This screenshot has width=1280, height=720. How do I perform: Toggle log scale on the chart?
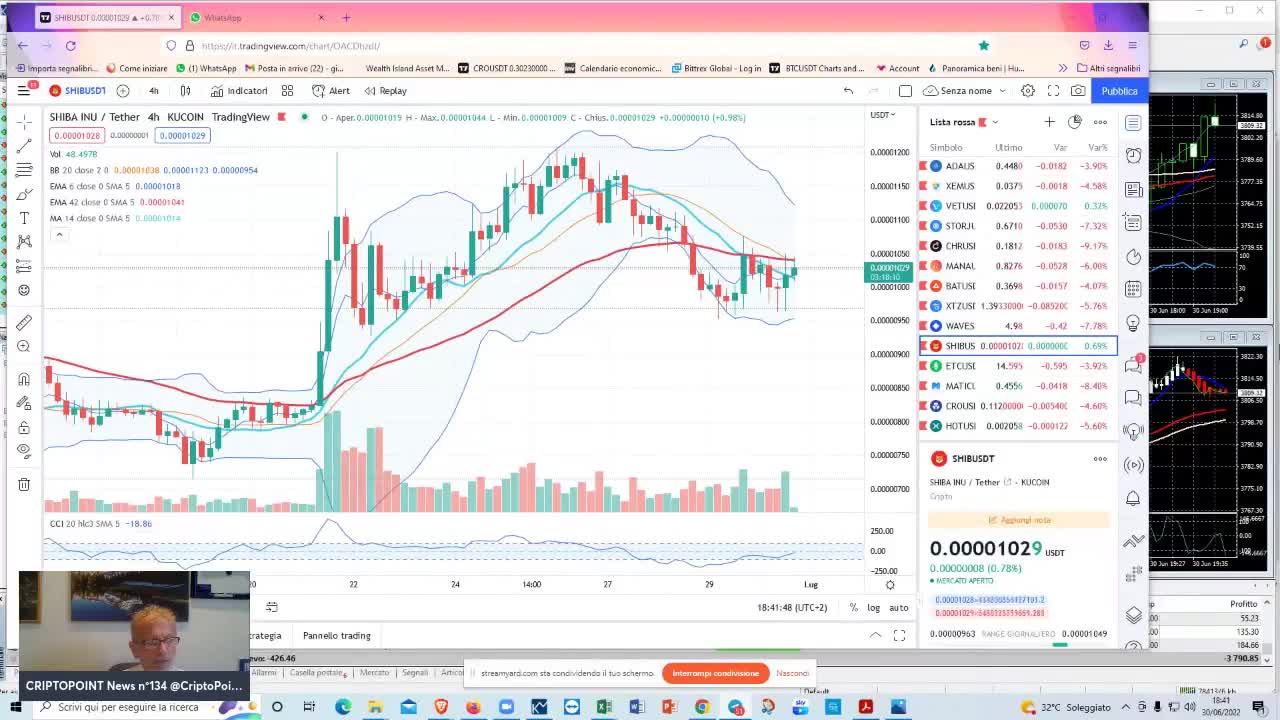tap(874, 608)
